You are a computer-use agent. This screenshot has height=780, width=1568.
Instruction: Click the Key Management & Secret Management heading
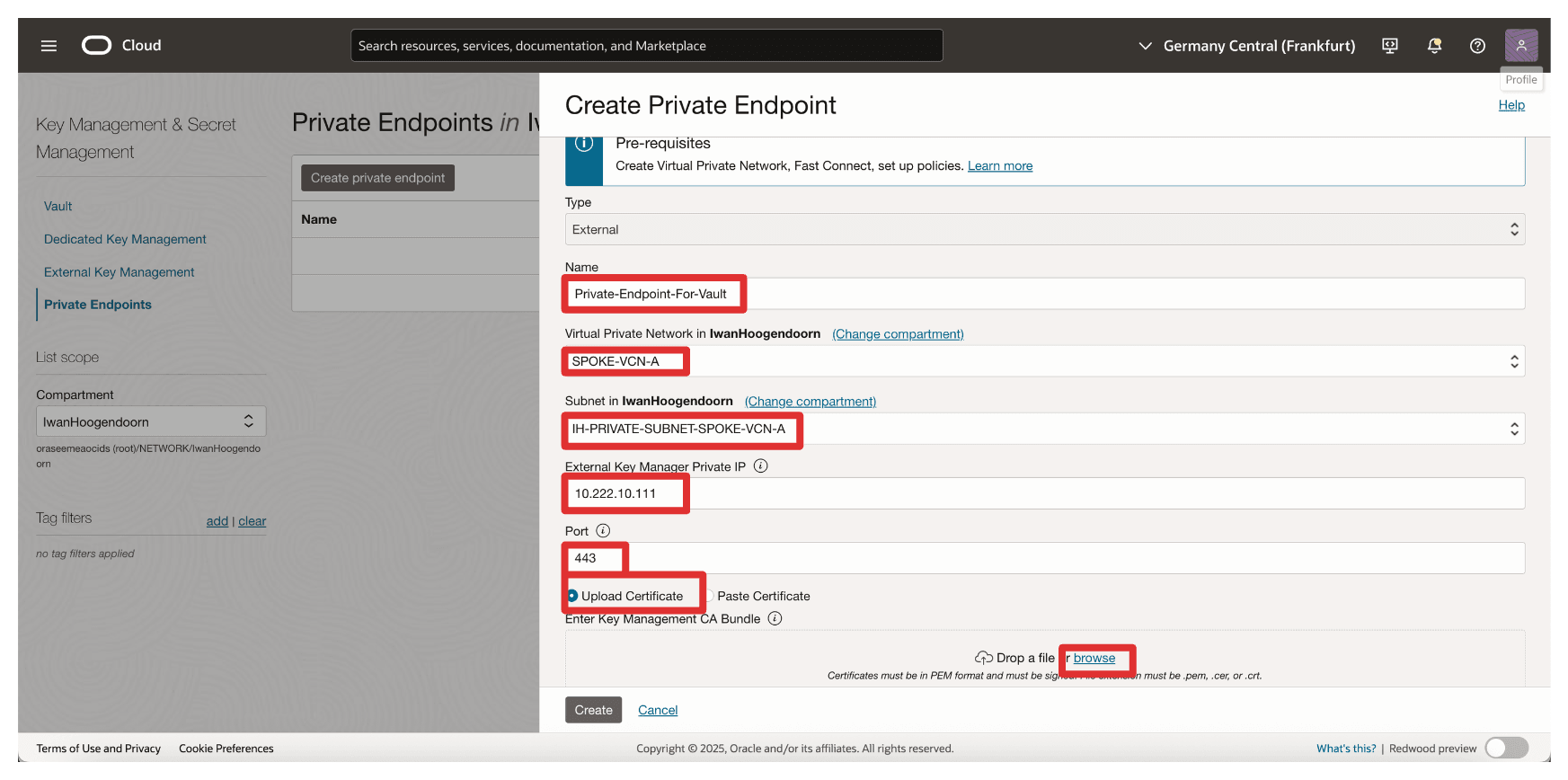coord(136,138)
